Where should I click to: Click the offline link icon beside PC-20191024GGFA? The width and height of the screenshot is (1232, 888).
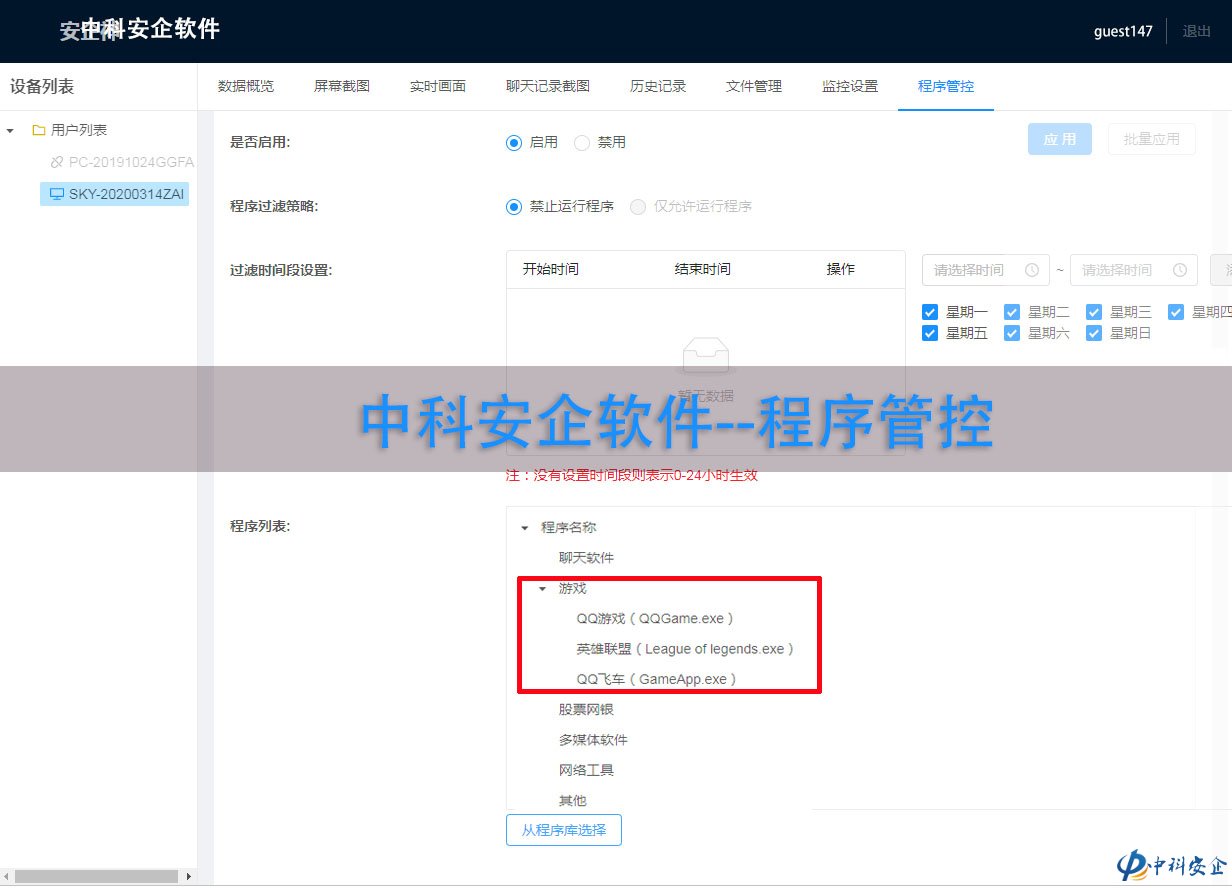[57, 162]
